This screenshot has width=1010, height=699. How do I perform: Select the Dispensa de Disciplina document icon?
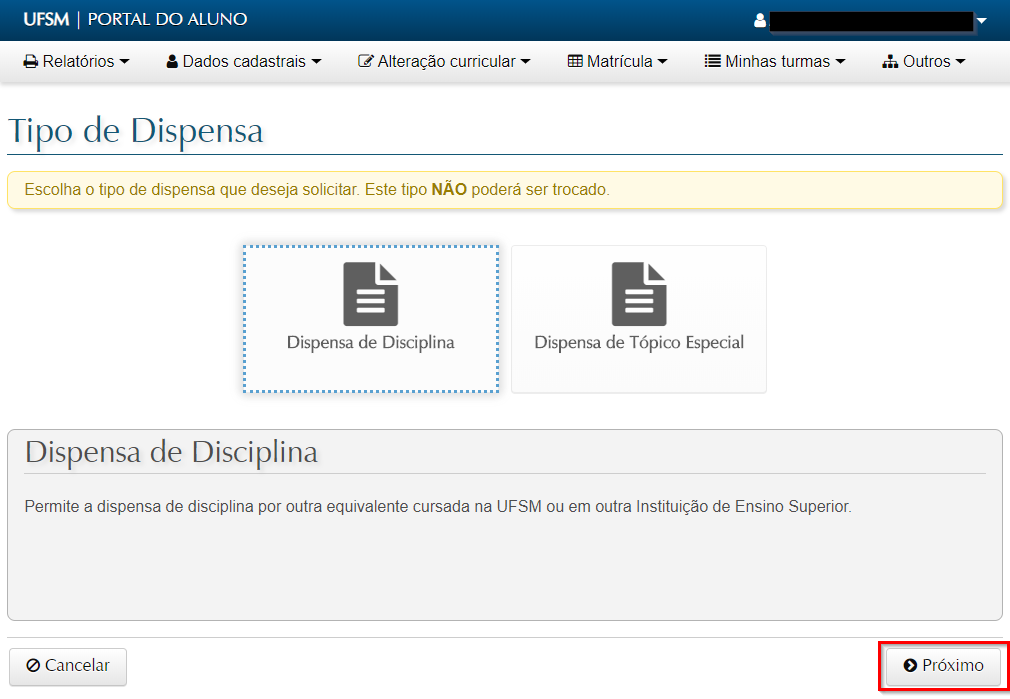370,294
